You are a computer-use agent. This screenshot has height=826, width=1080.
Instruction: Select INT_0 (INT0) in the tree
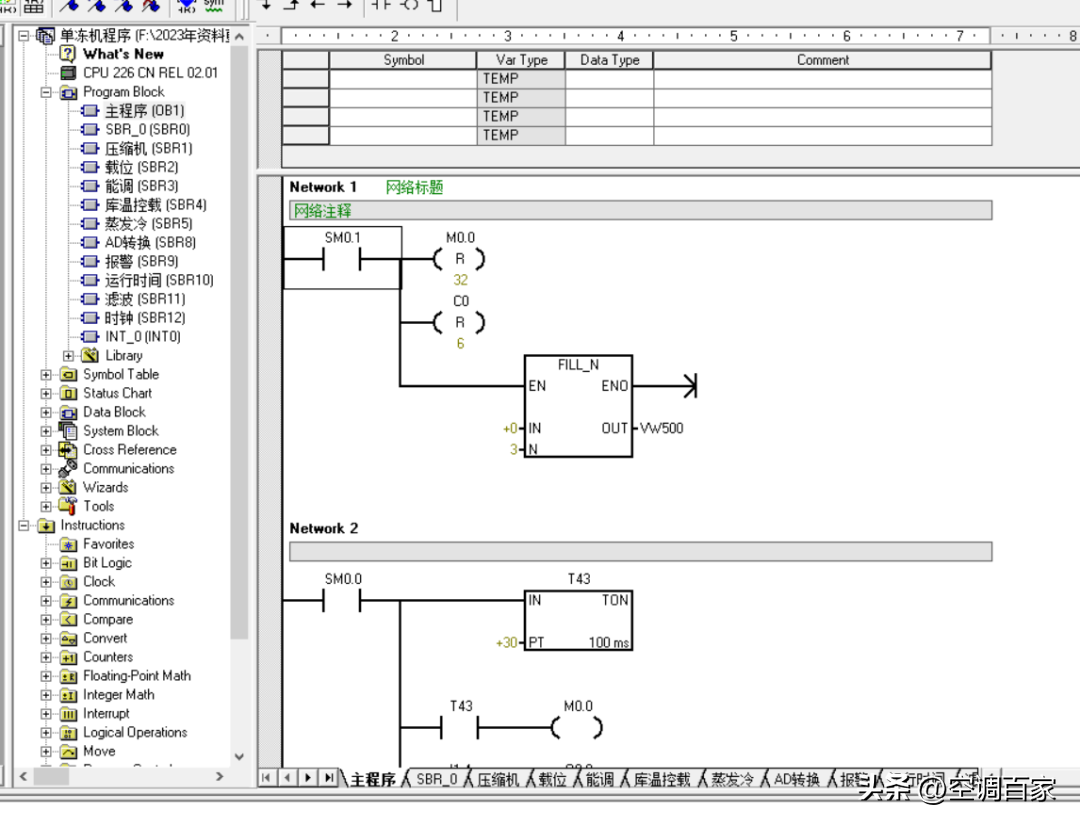(x=143, y=337)
